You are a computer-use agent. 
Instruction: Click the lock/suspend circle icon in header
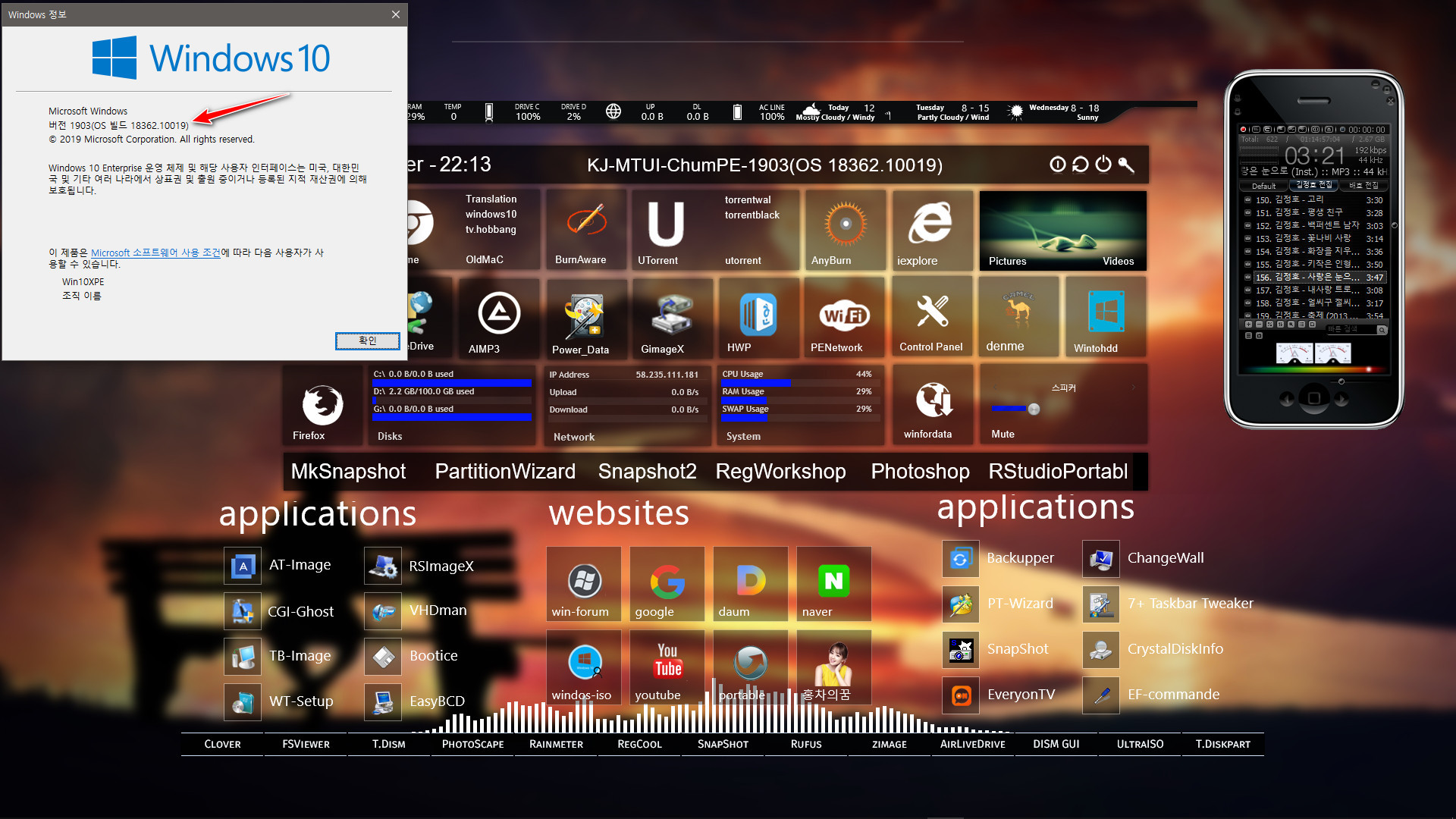[1058, 165]
